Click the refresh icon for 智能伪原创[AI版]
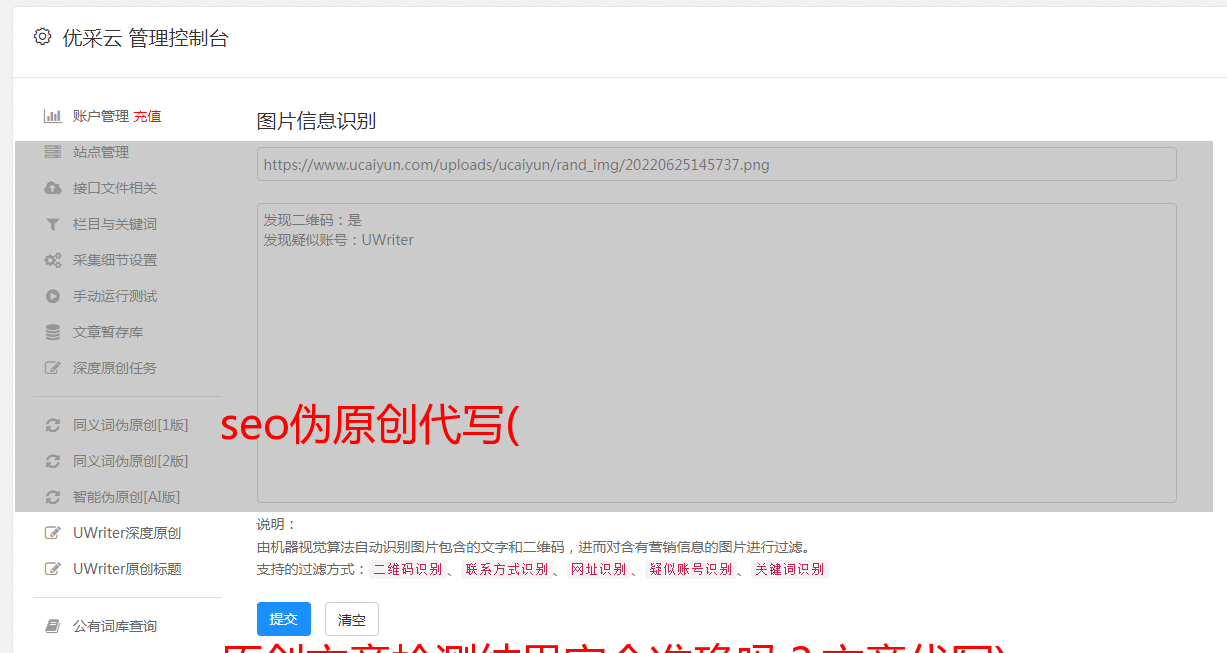1227x653 pixels. [53, 497]
